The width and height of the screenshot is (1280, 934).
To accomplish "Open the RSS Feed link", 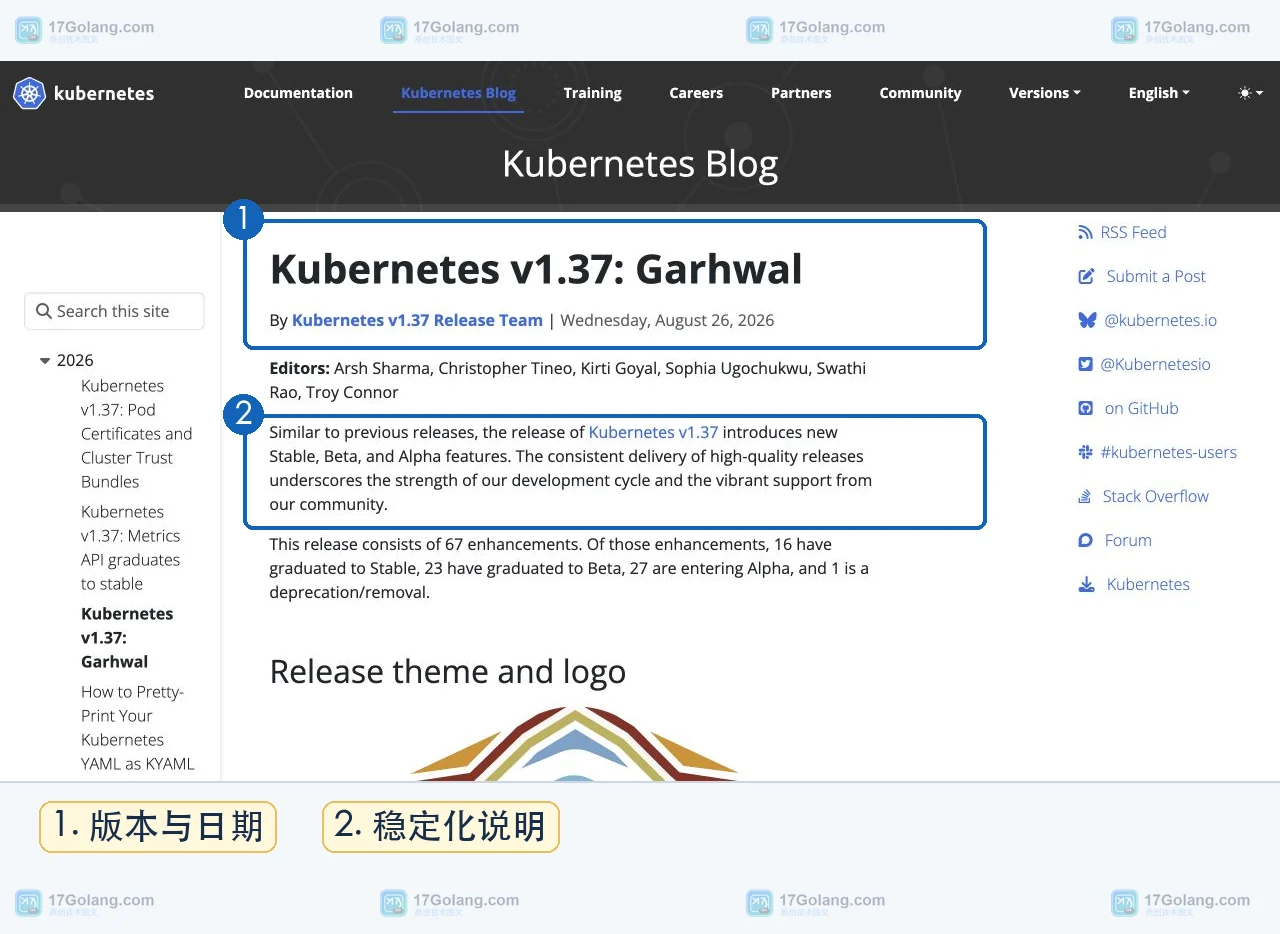I will pos(1133,232).
